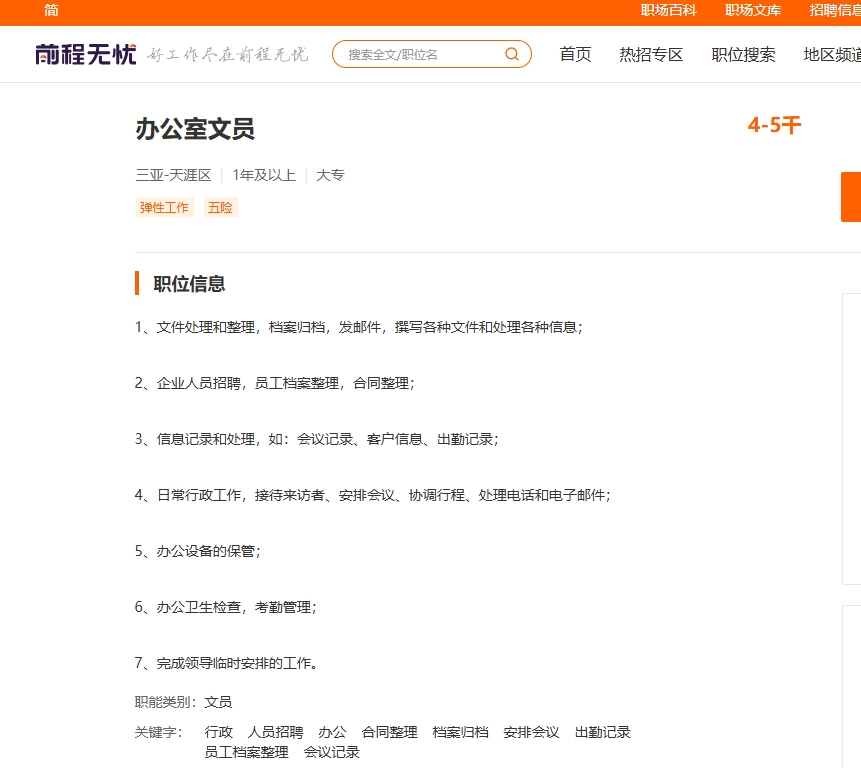Open the 地区频道 navigation item
861x768 pixels.
[831, 56]
